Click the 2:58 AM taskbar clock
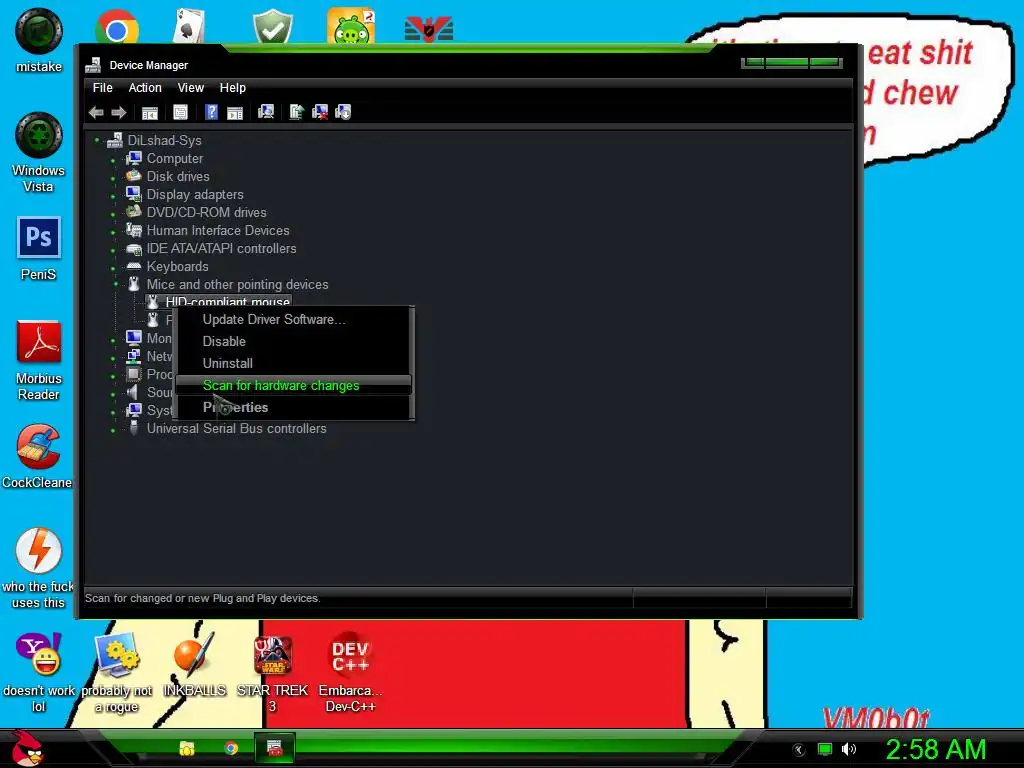This screenshot has height=768, width=1024. coord(935,749)
